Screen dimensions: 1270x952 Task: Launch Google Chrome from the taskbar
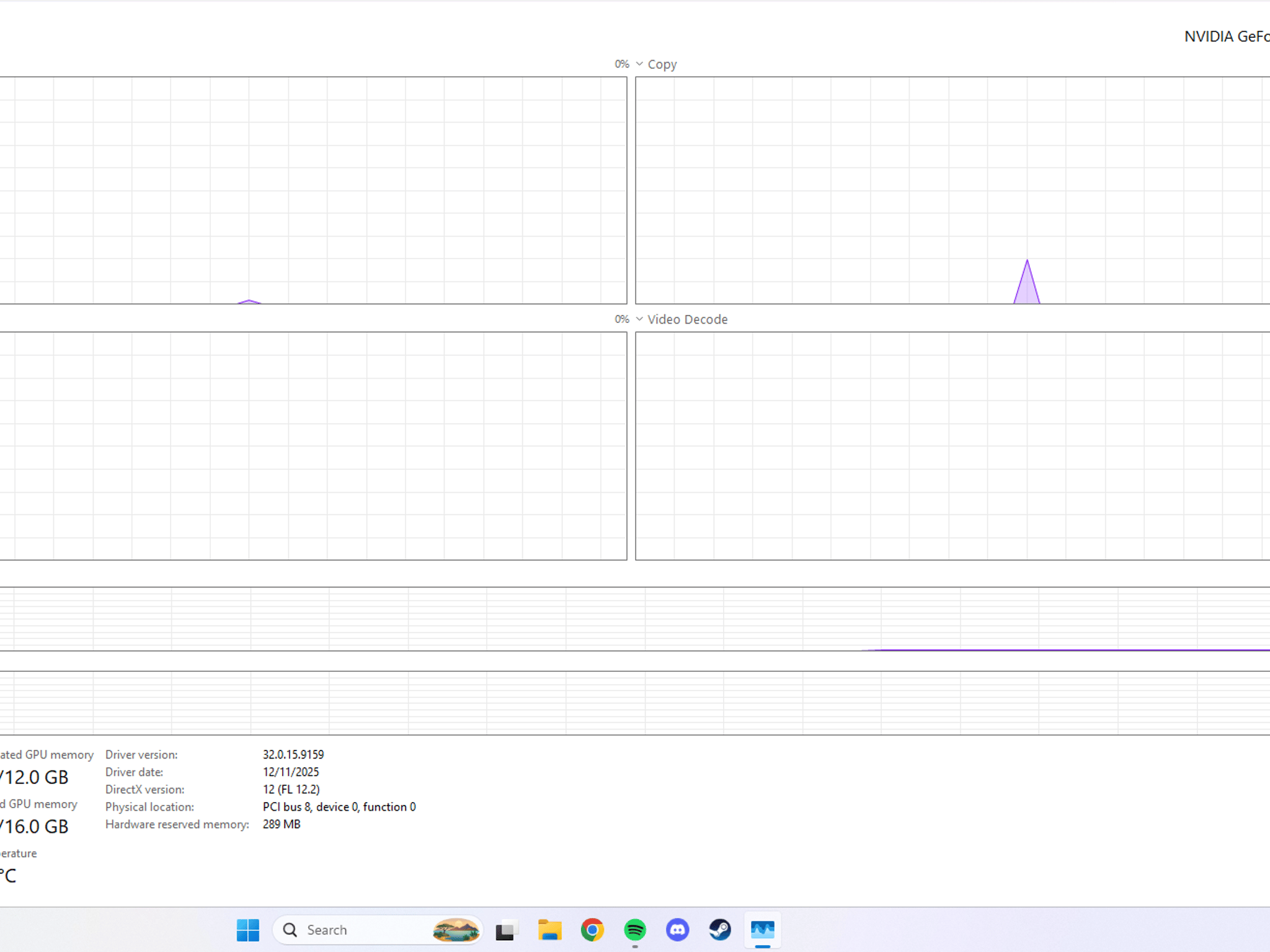tap(592, 930)
